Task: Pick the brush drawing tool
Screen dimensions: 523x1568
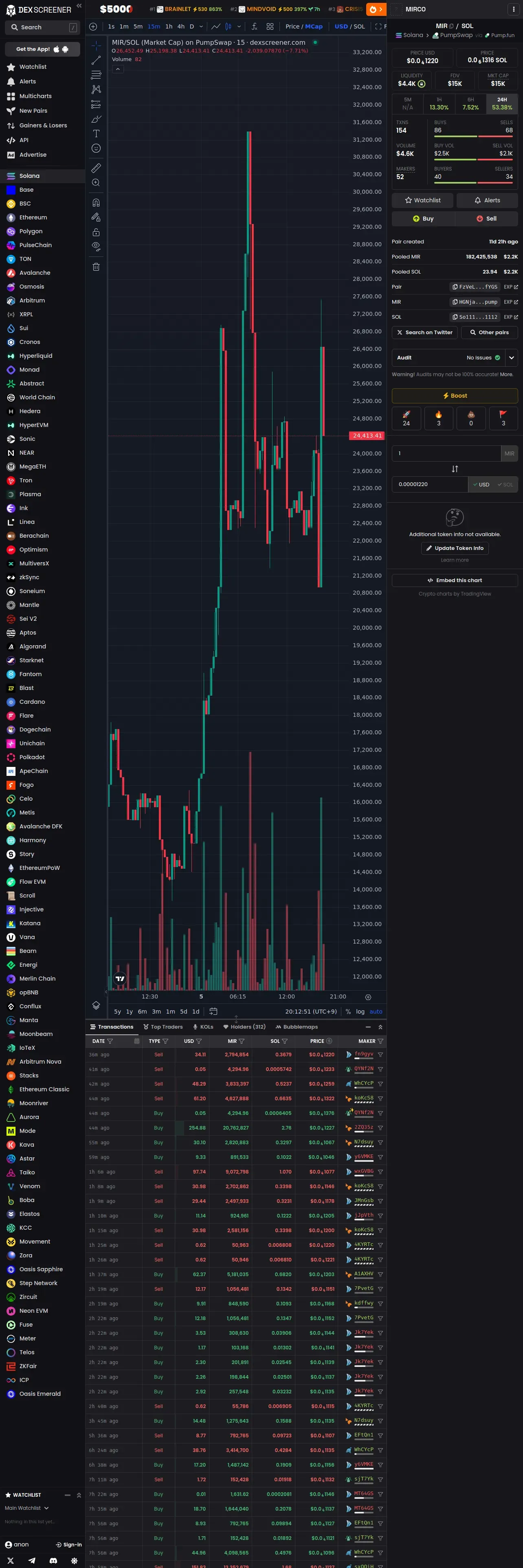Action: click(96, 119)
